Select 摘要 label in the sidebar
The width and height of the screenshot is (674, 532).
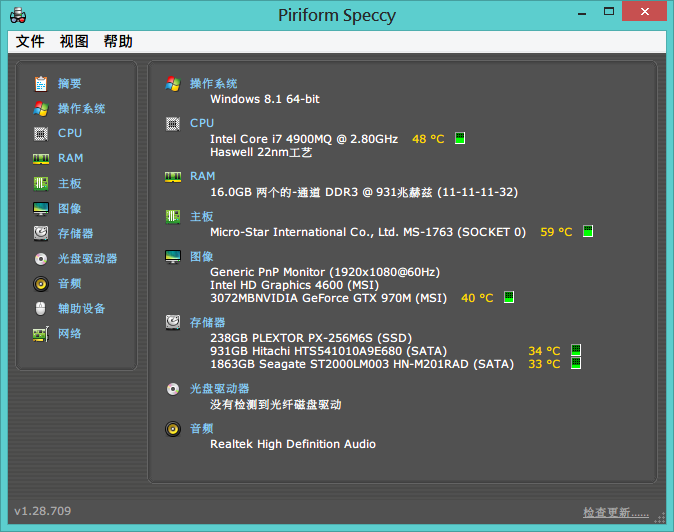(x=70, y=83)
